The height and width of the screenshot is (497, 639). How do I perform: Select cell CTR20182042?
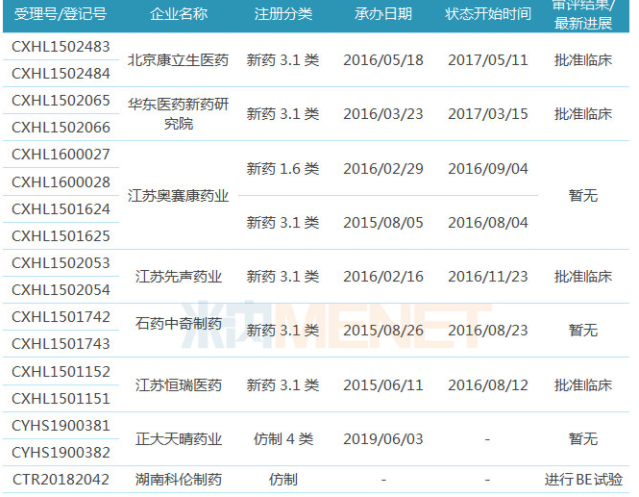[61, 479]
